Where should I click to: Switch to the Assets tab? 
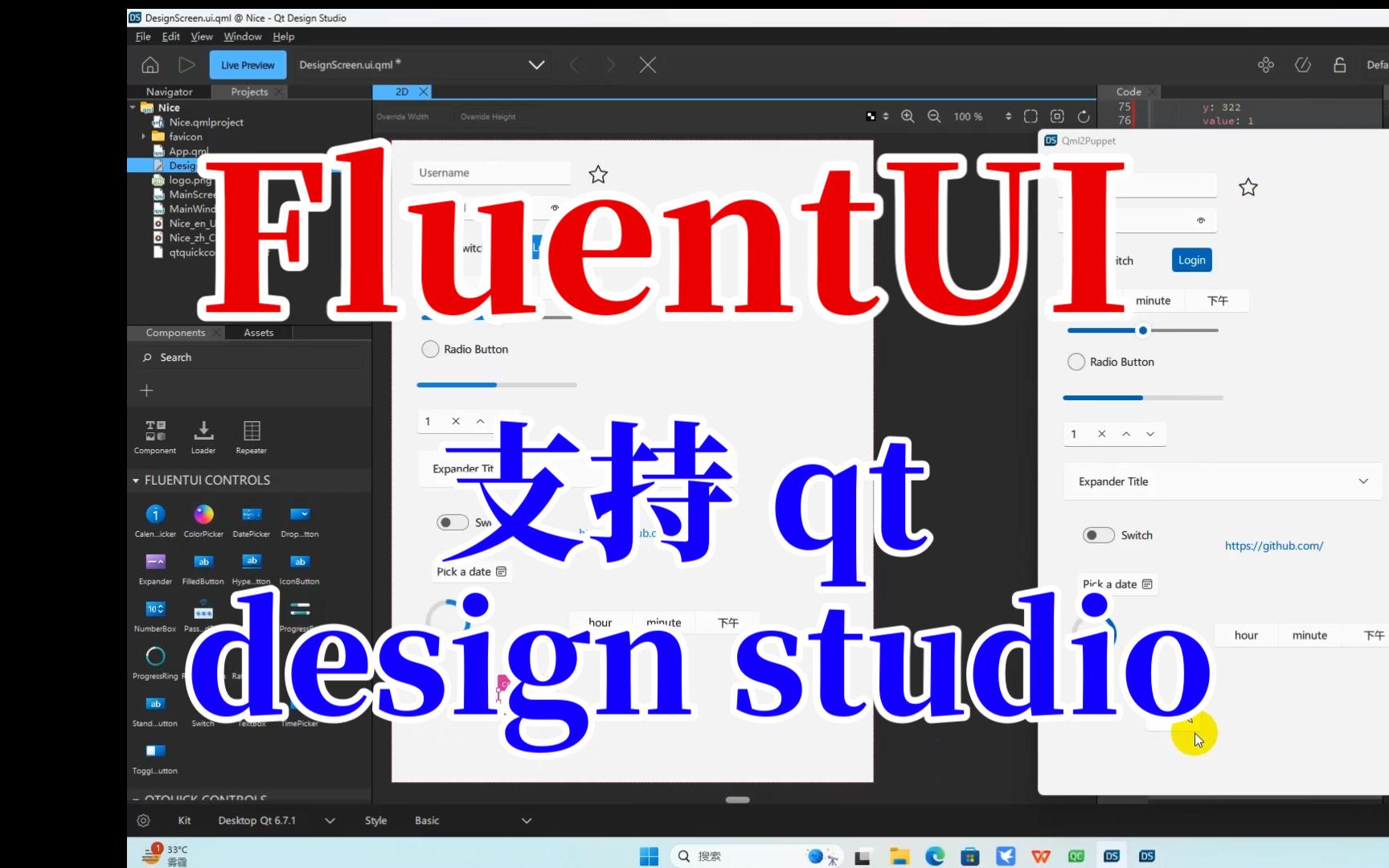coord(259,333)
